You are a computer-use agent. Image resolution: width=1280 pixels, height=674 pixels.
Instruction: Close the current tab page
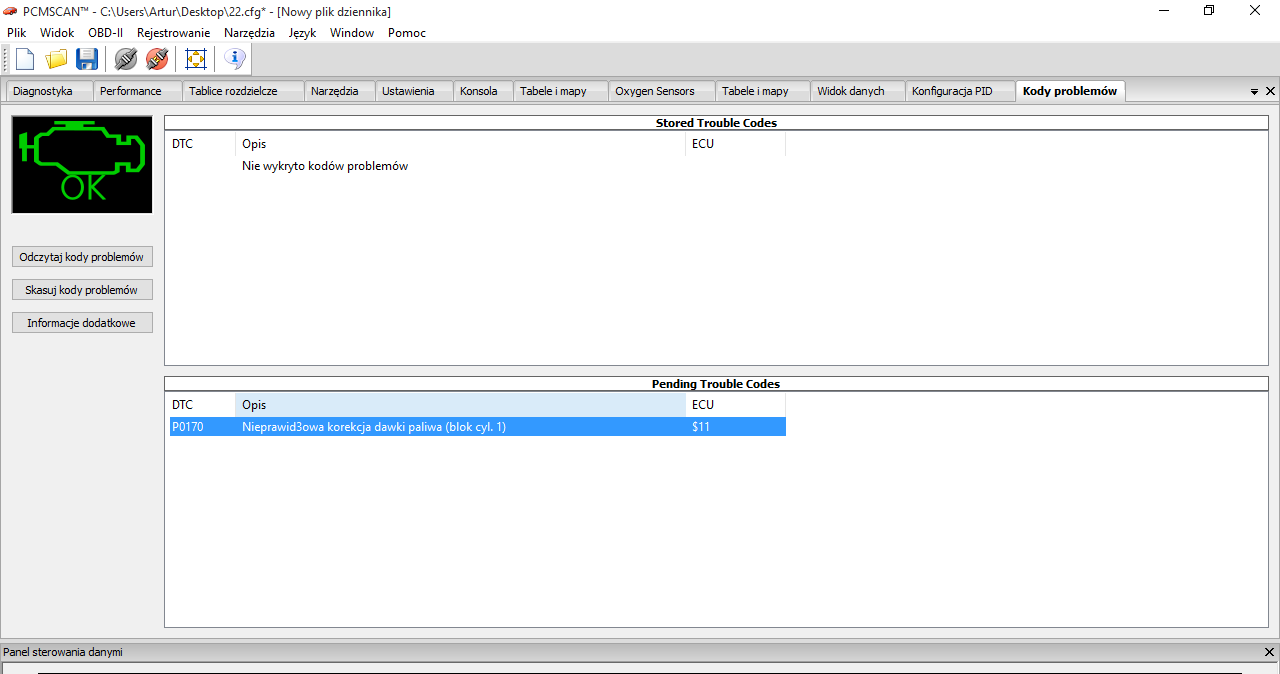tap(1270, 91)
